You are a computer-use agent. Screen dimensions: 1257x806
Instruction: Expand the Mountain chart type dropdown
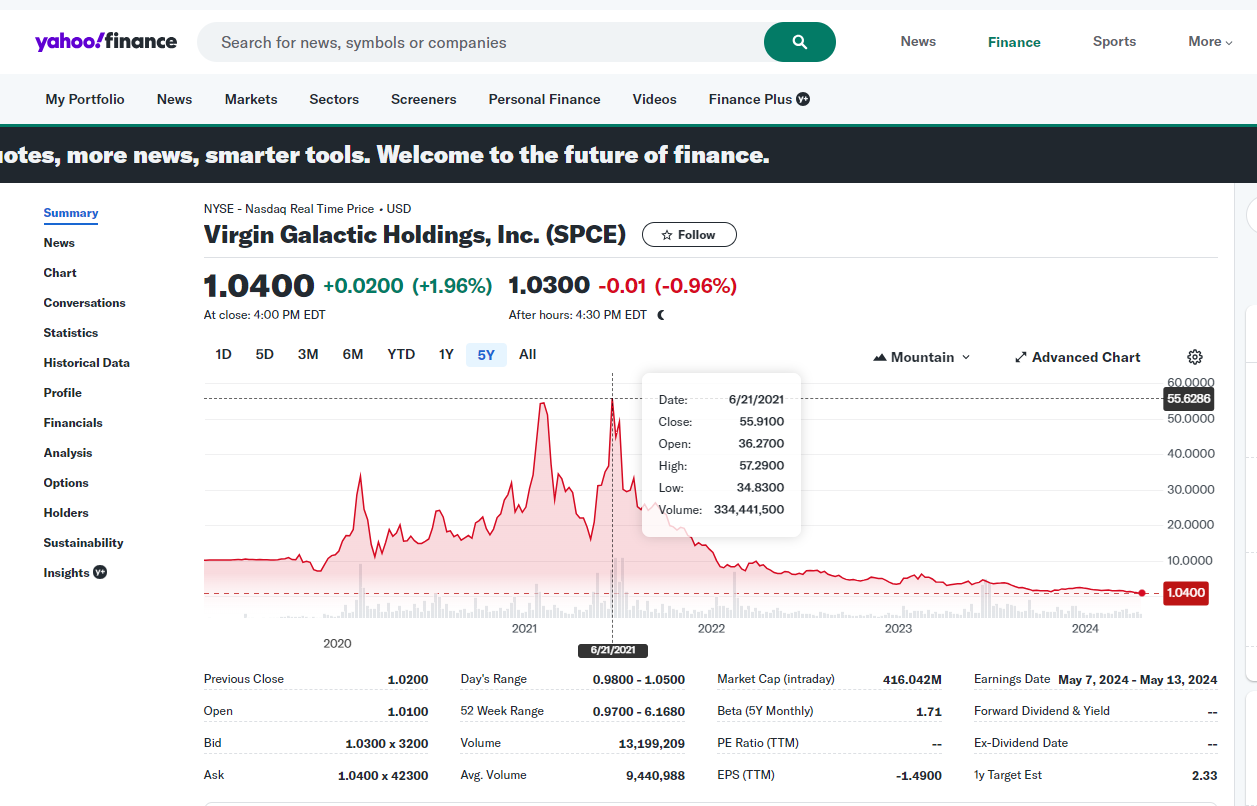click(x=921, y=357)
